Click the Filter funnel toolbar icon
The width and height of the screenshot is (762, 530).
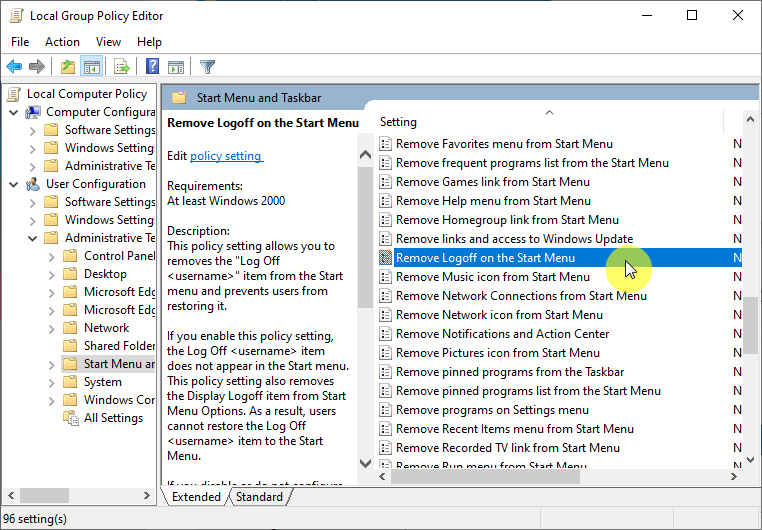point(207,67)
